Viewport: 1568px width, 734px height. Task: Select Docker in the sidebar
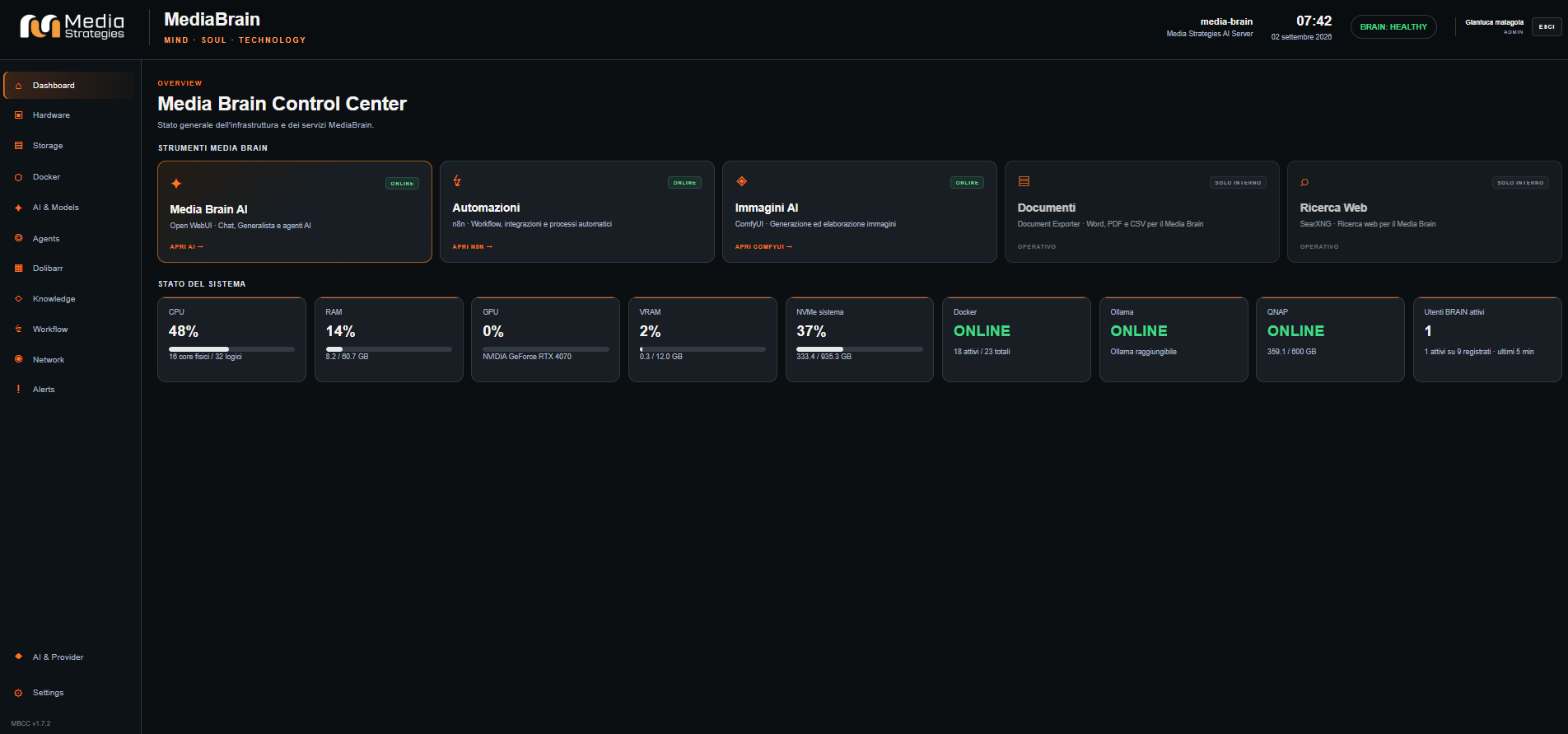click(x=69, y=177)
